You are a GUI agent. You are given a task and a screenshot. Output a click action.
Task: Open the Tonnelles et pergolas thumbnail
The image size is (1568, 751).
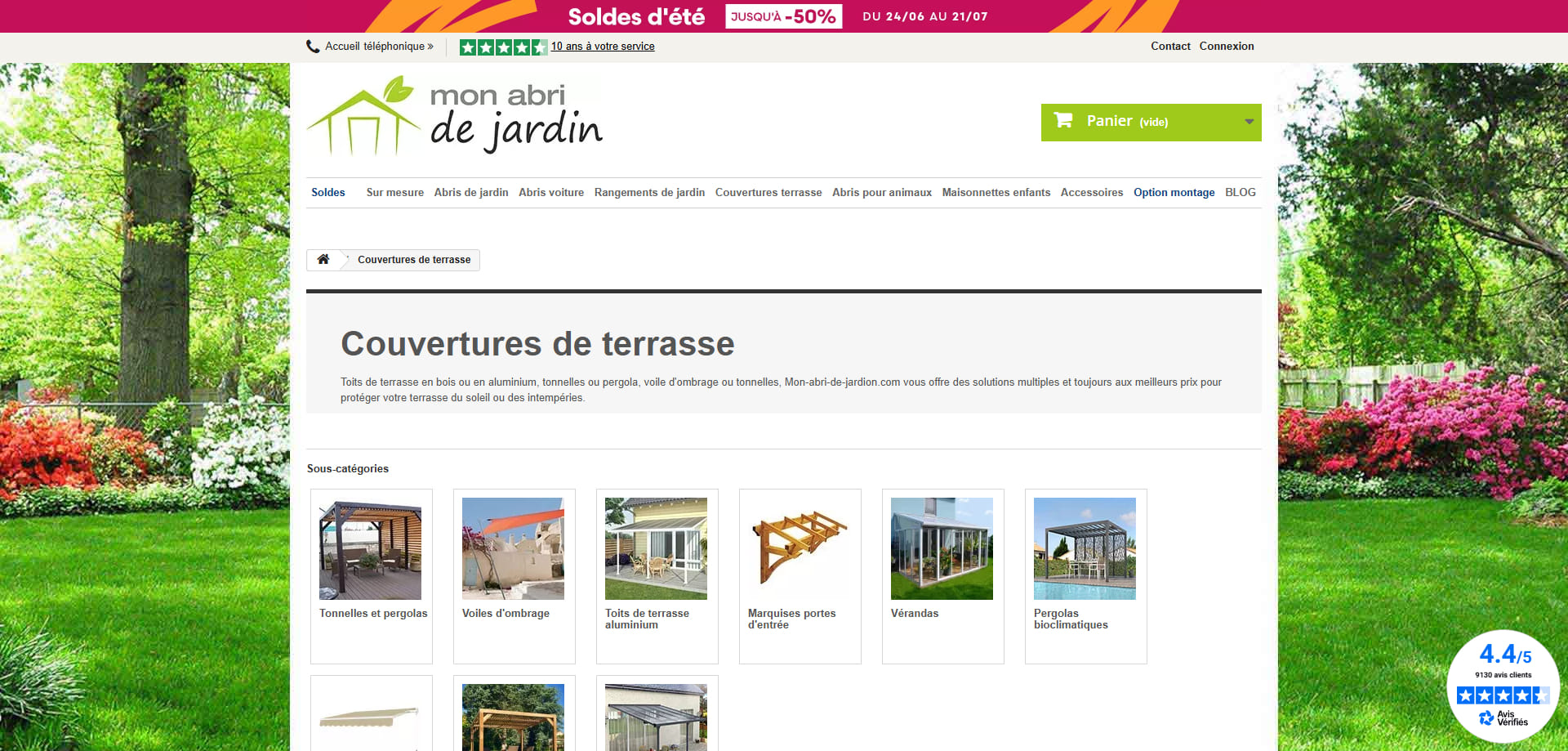370,548
